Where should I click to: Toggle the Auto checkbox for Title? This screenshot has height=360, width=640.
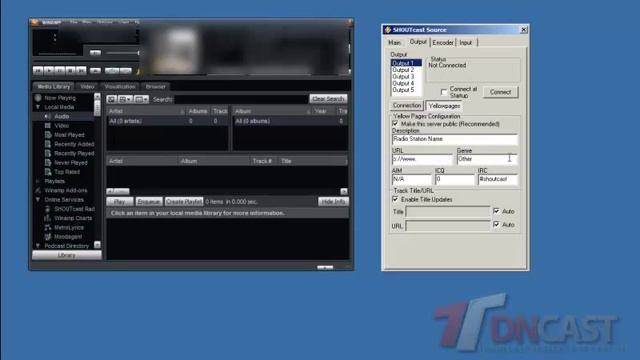coord(496,211)
